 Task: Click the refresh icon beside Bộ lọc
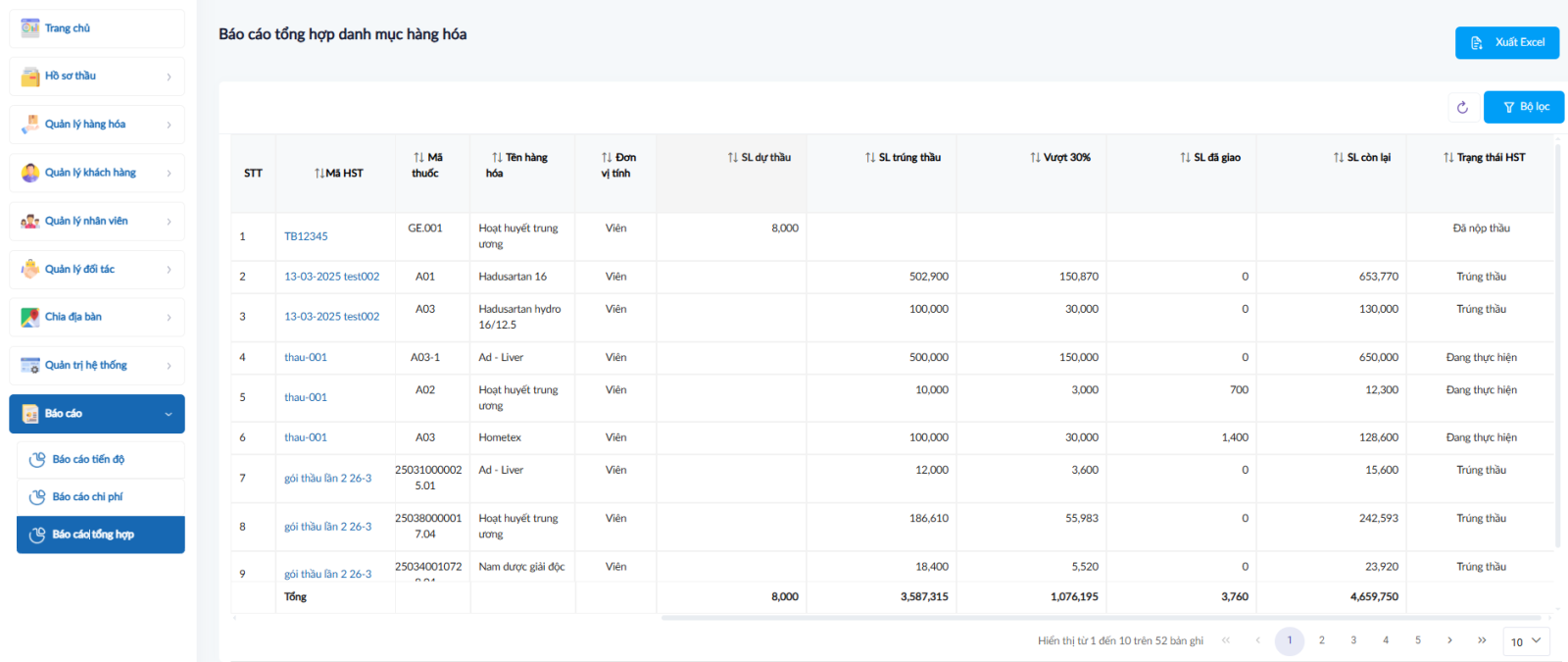pos(1462,108)
